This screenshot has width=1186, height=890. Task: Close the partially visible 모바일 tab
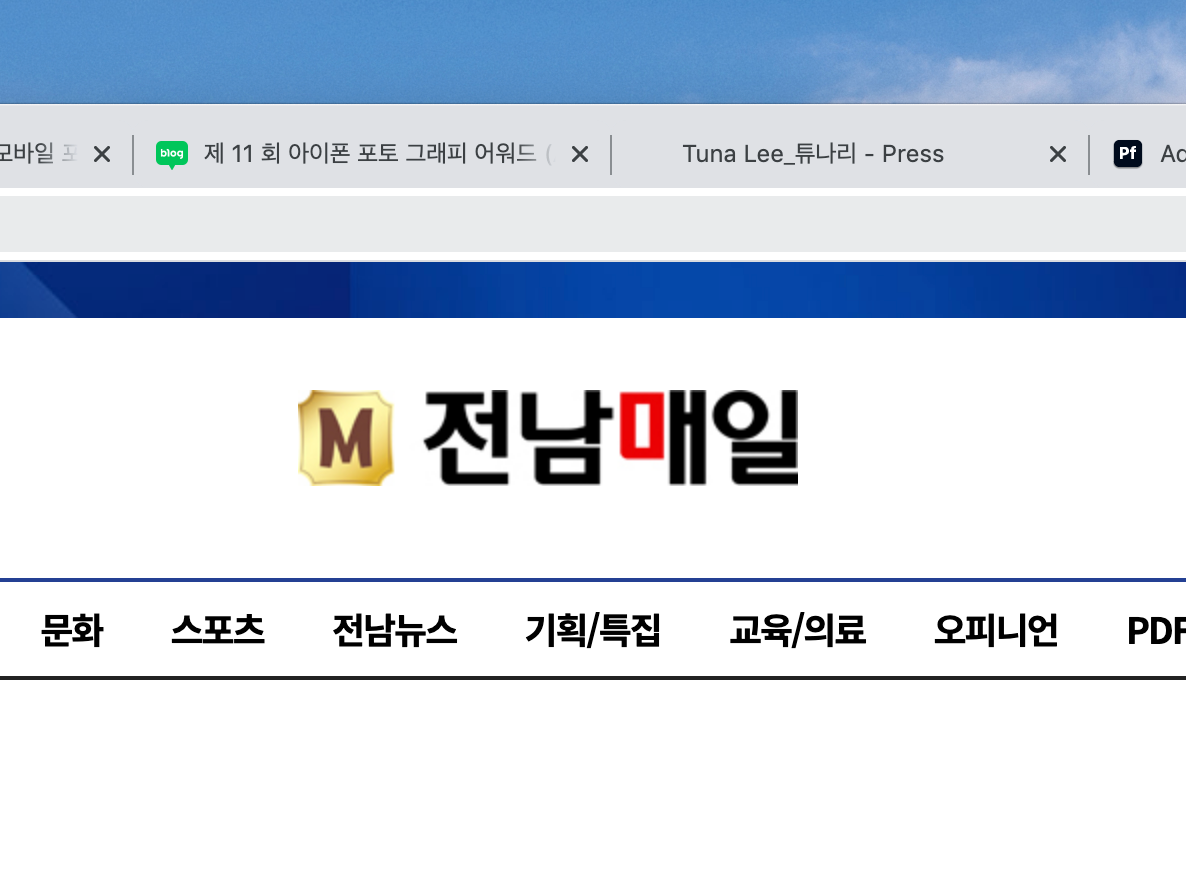pos(101,155)
